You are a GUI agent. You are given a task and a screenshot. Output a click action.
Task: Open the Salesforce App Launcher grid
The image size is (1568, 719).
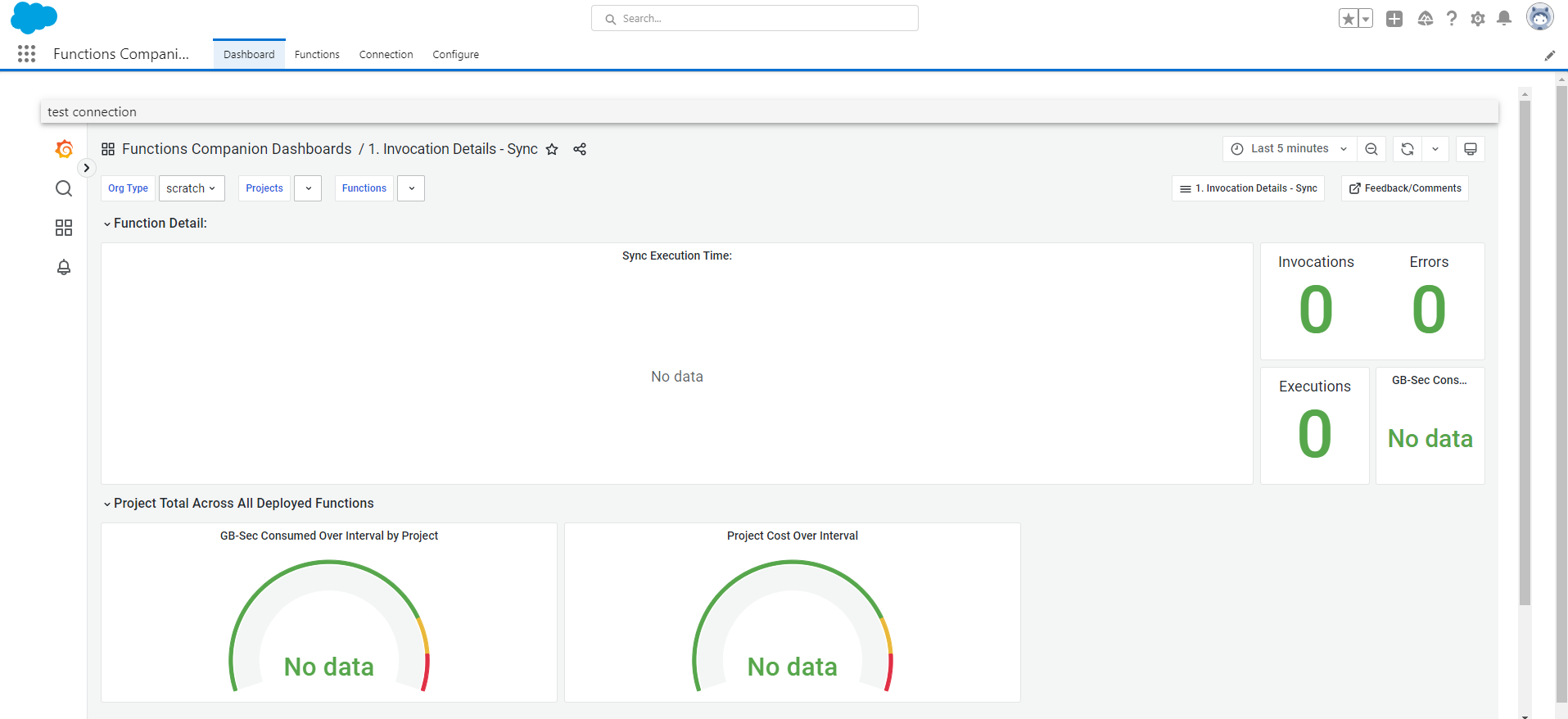[26, 54]
